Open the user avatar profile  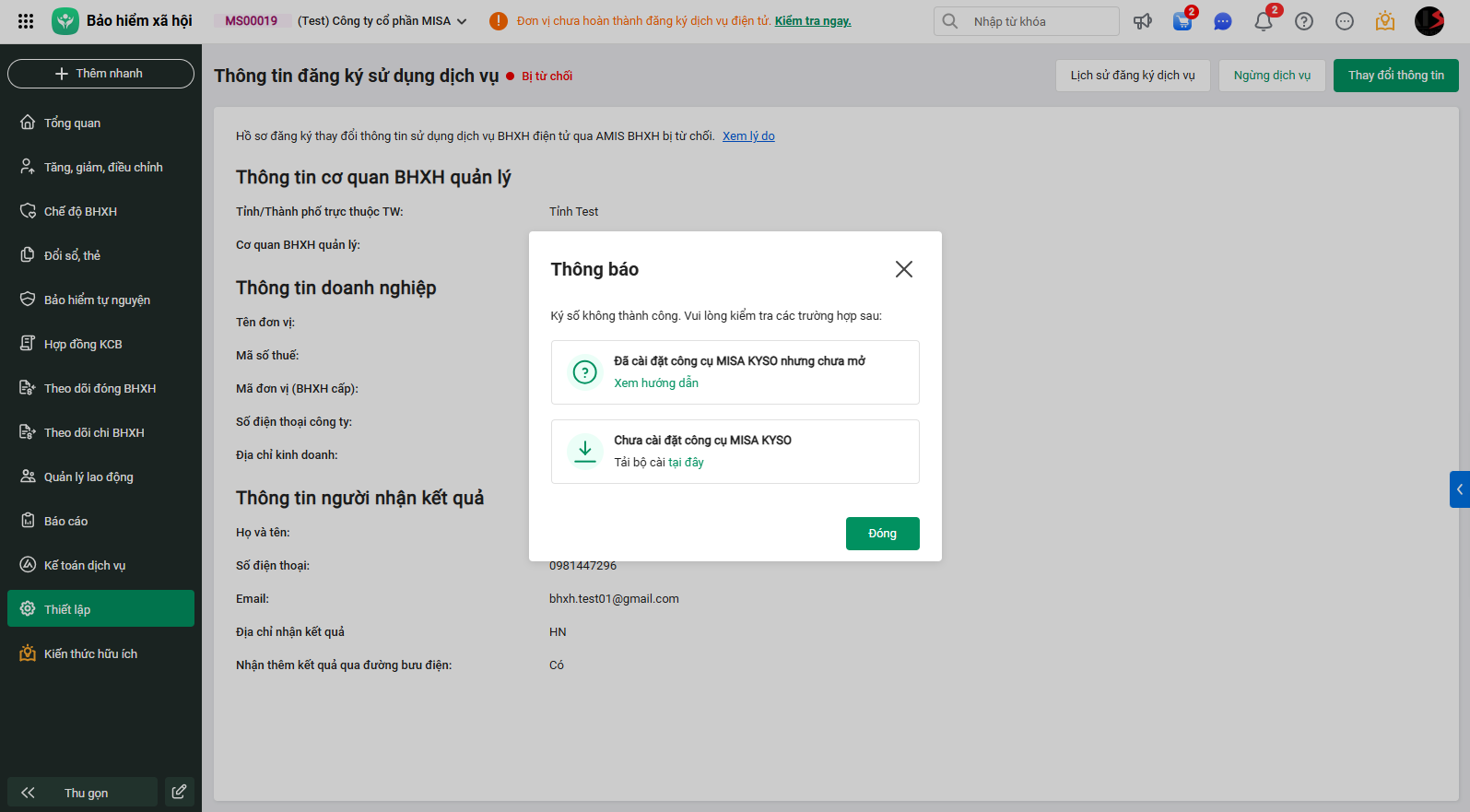[1429, 21]
